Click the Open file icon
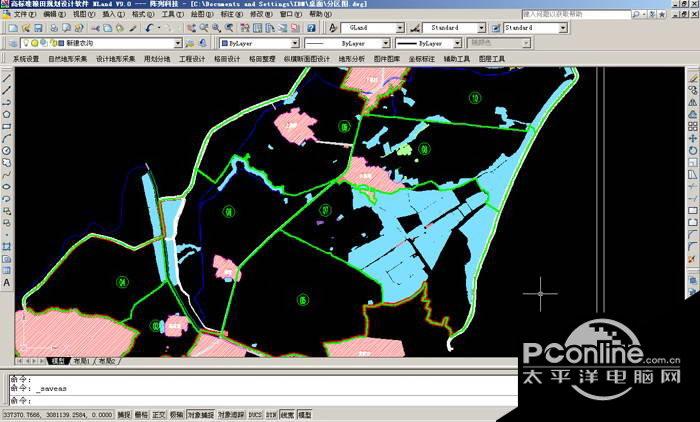Image resolution: width=700 pixels, height=422 pixels. (x=26, y=28)
